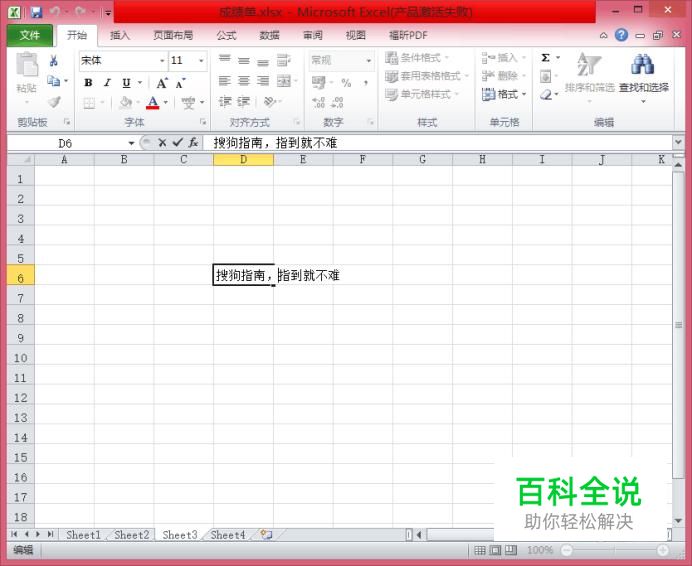Screen dimensions: 692x566
Task: Click the AutoSum sigma icon
Action: (x=545, y=58)
